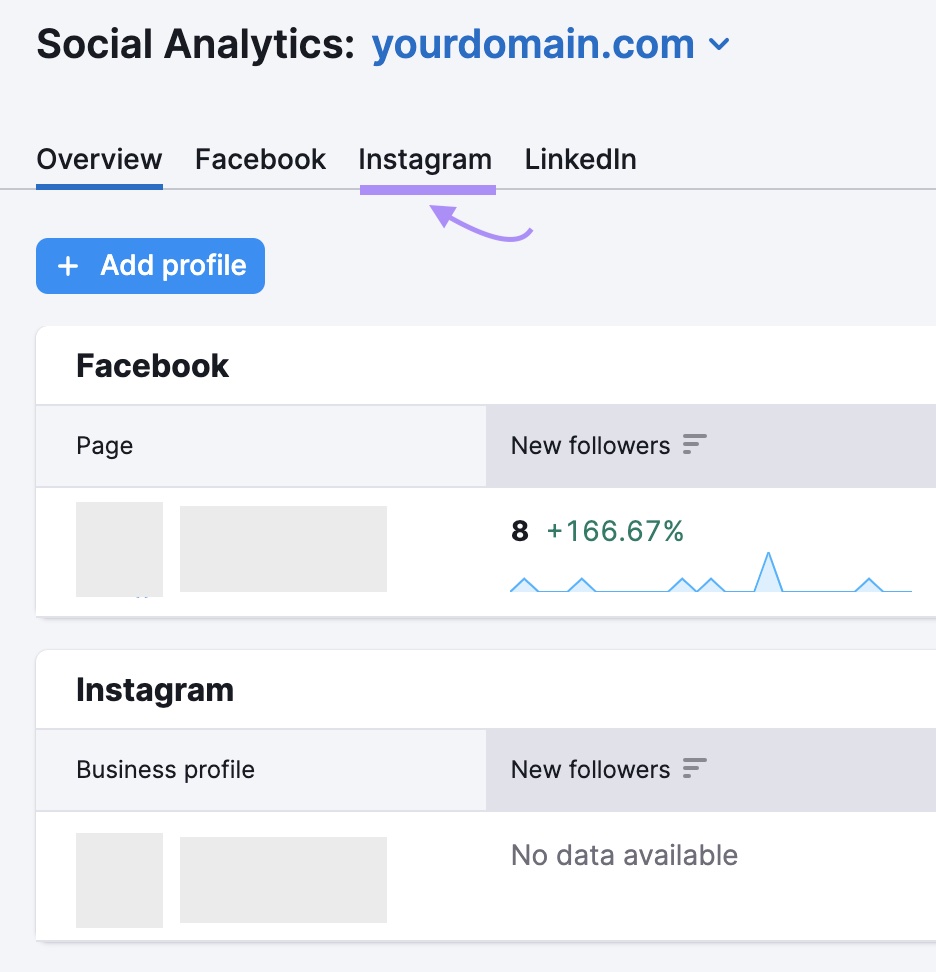Image resolution: width=936 pixels, height=972 pixels.
Task: Open the domain selector next to yourdomain.com
Action: [x=718, y=45]
